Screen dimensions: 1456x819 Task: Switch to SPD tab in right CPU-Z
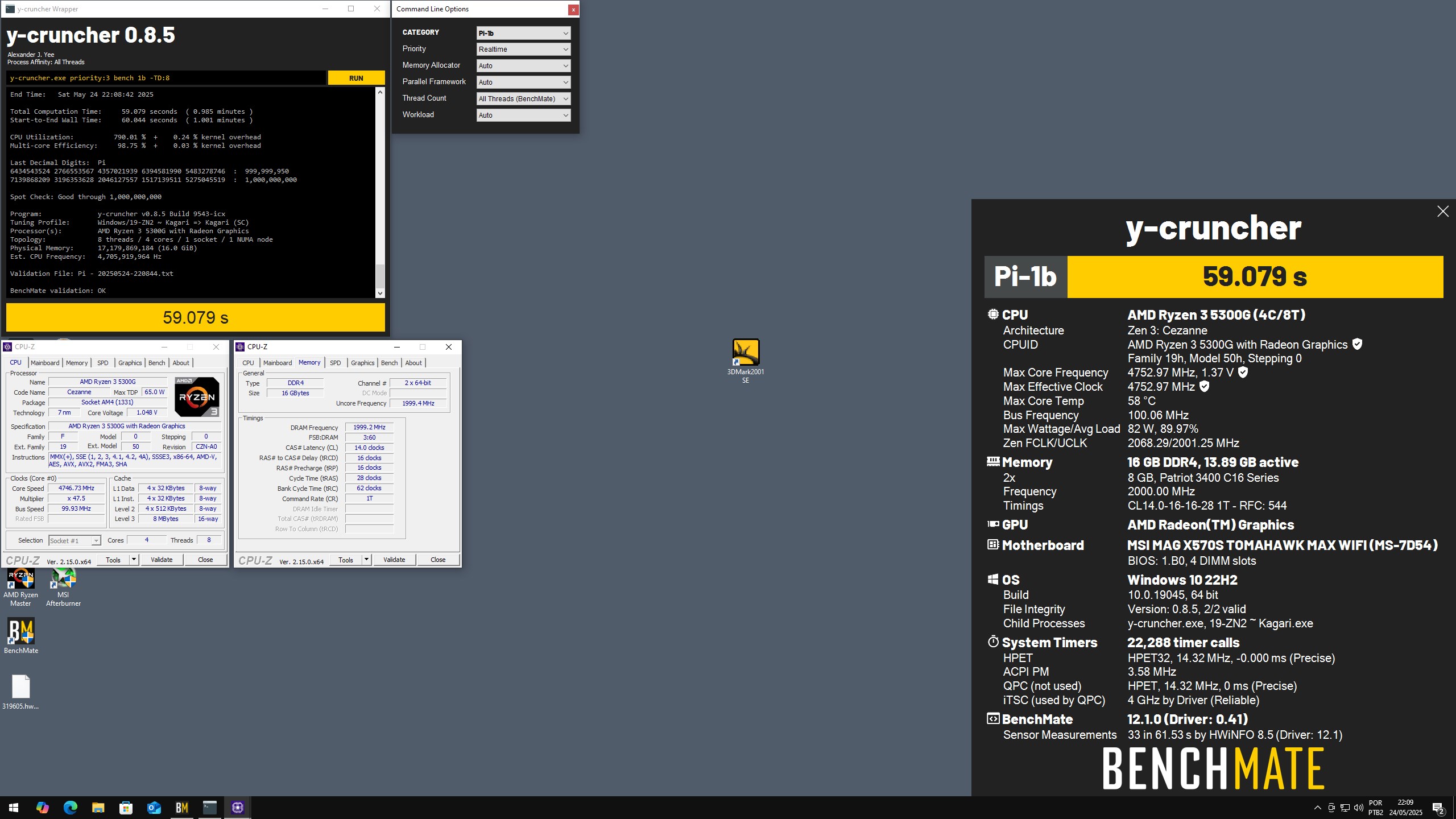(x=336, y=363)
